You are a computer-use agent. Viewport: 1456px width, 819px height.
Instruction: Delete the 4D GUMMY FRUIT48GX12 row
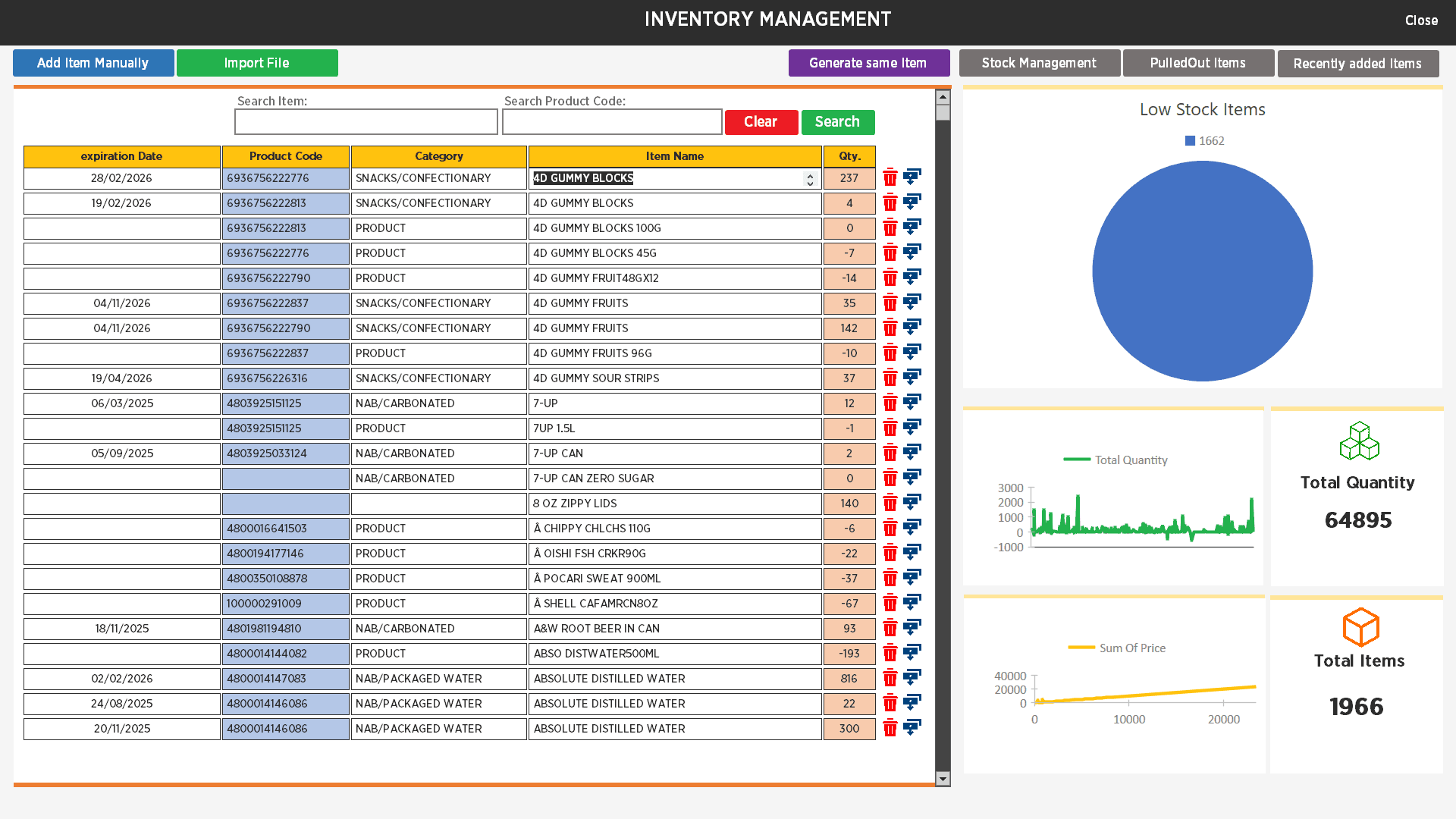[890, 278]
